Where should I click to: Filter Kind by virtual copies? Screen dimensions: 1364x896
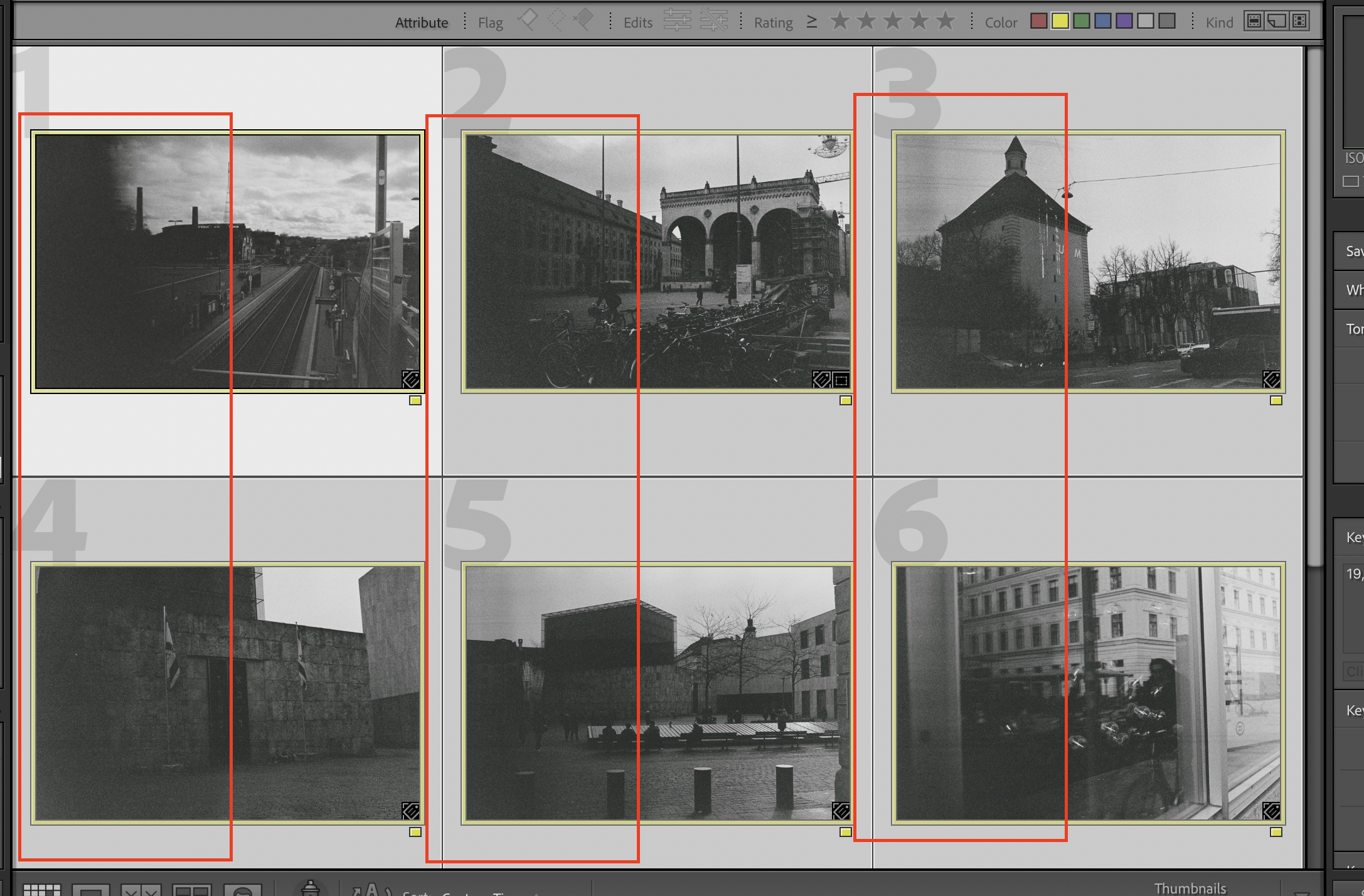1277,21
